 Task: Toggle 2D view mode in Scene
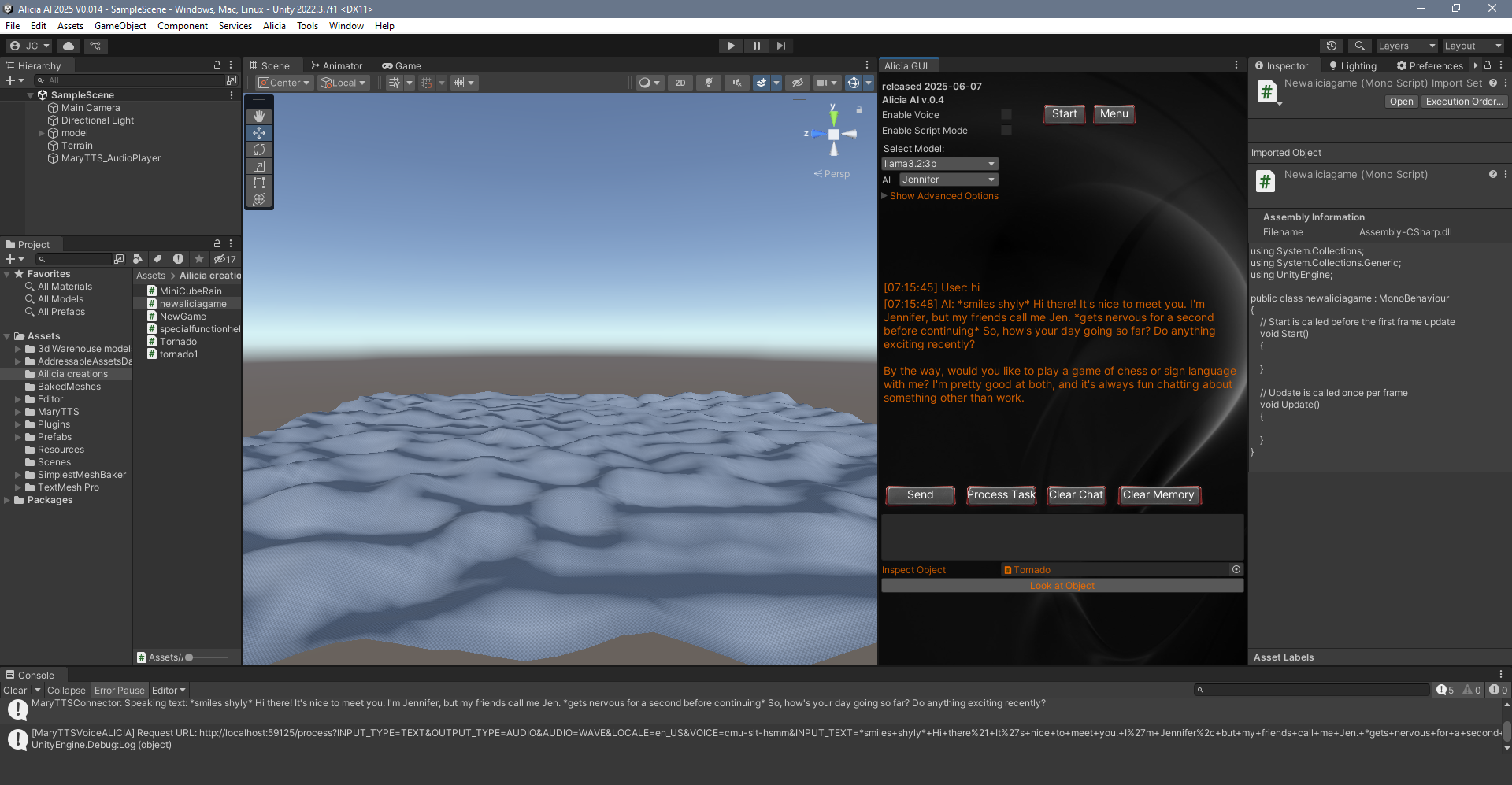(680, 83)
